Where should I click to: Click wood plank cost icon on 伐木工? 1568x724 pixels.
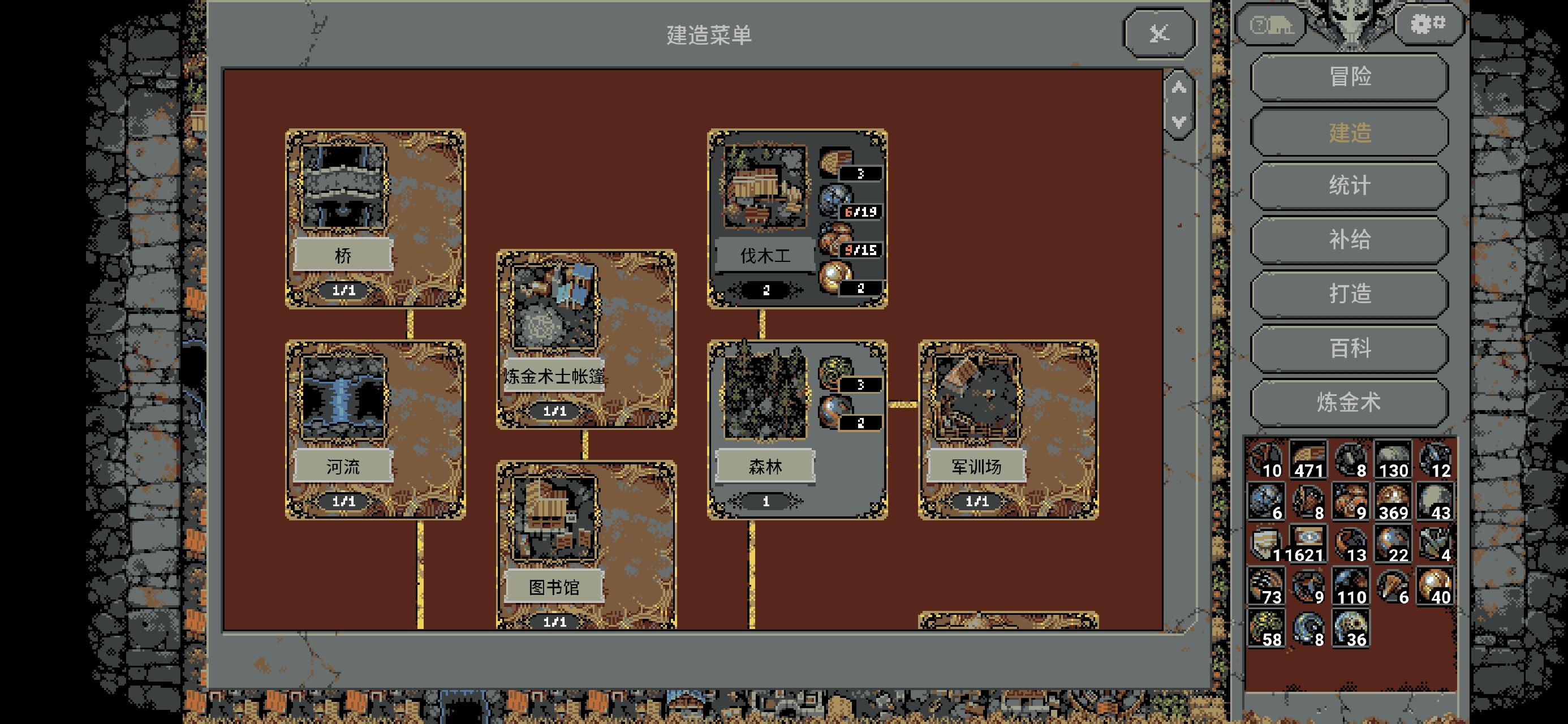click(x=837, y=161)
